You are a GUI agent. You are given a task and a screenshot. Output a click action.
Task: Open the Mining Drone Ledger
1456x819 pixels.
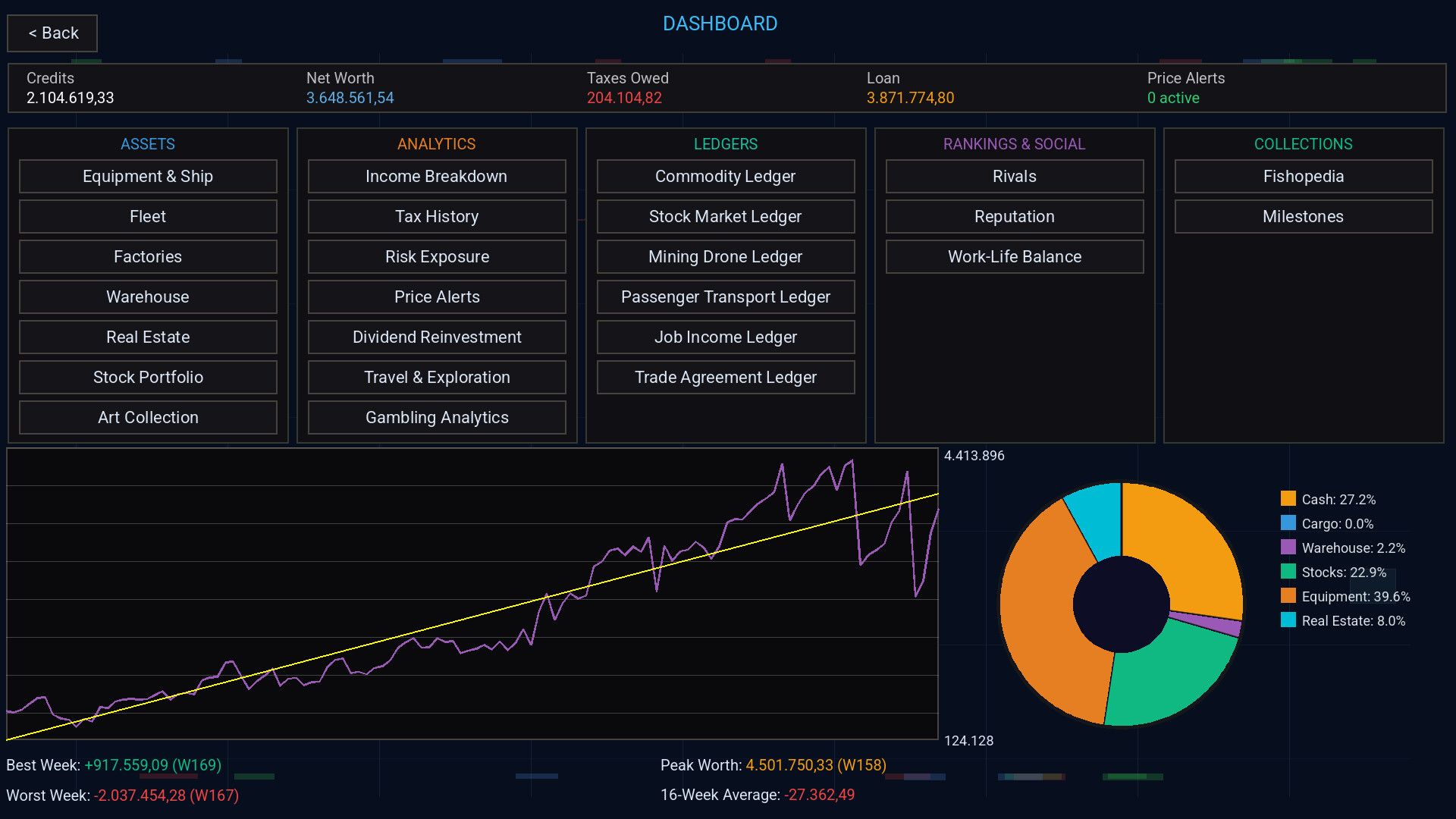(x=726, y=256)
